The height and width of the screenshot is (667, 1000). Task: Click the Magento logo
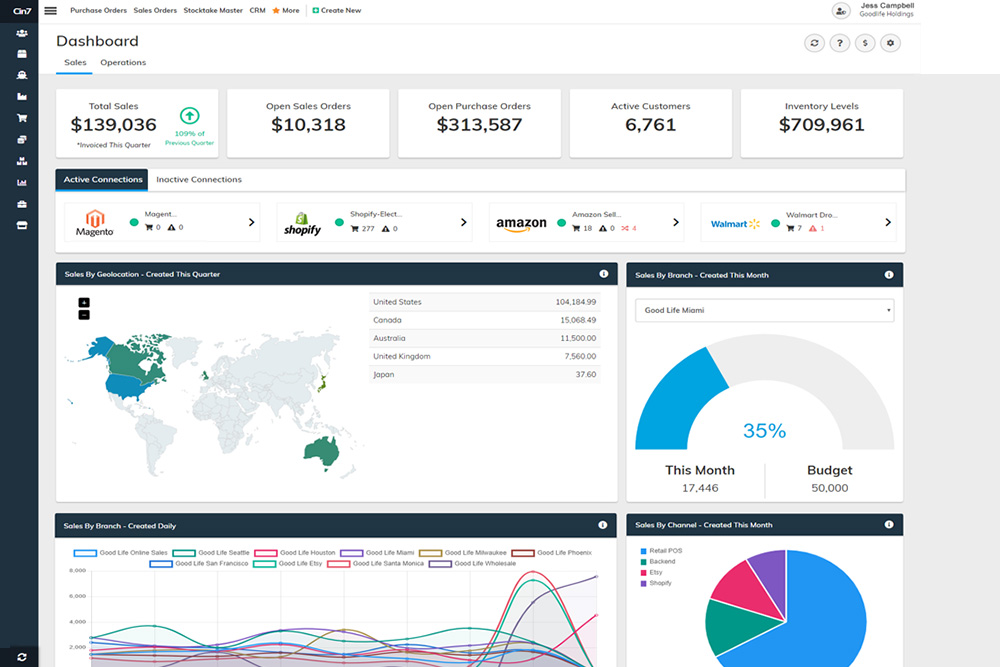click(94, 223)
